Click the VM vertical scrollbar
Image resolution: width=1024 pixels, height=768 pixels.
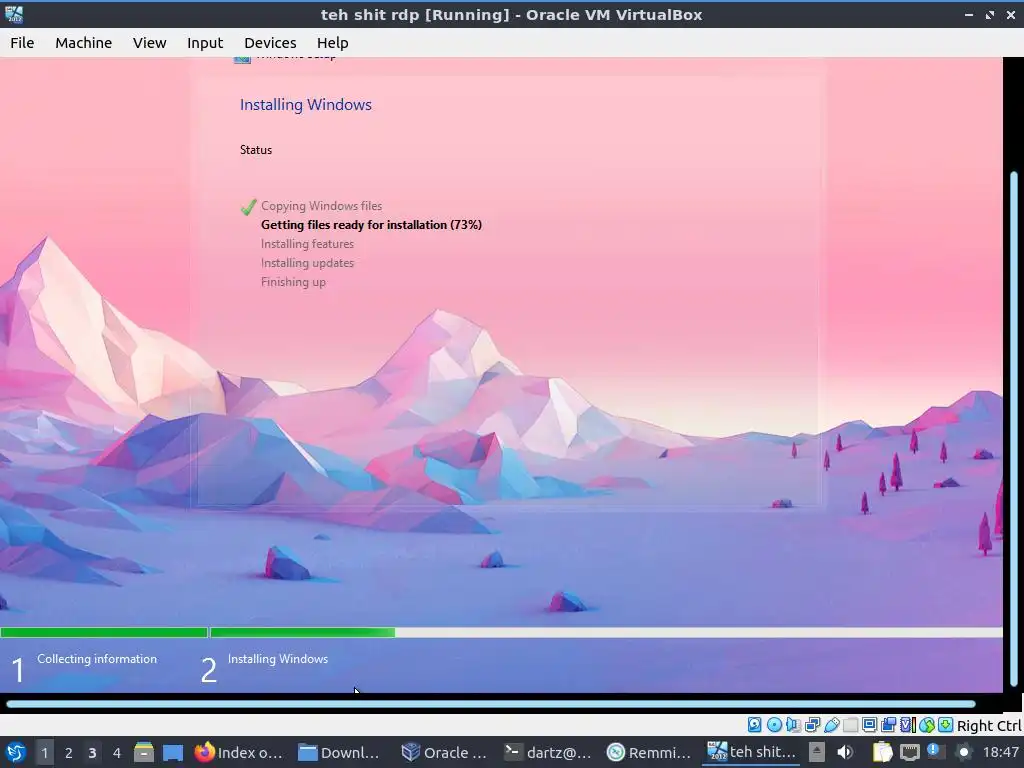1014,430
